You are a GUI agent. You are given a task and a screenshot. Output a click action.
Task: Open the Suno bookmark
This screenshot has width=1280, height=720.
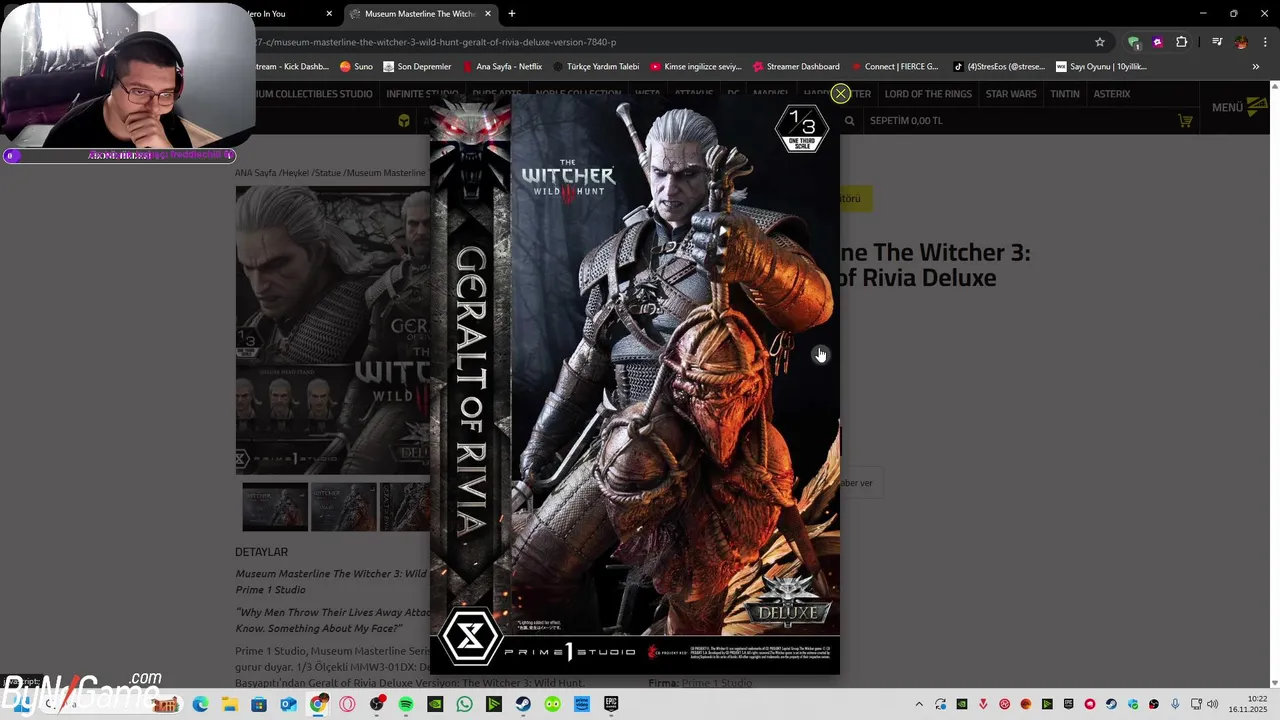[x=356, y=67]
